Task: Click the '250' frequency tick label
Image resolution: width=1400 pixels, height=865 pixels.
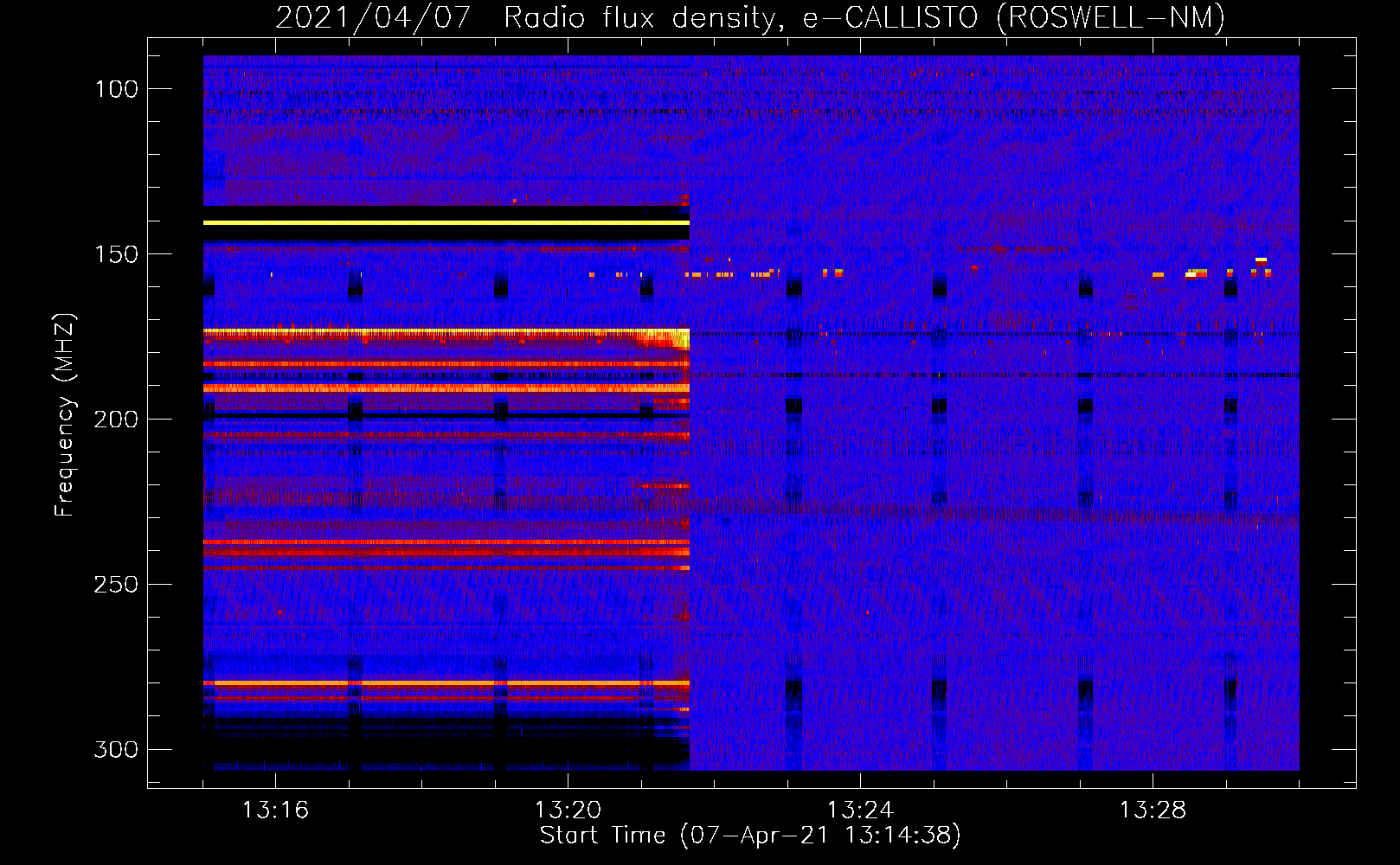Action: pyautogui.click(x=117, y=585)
